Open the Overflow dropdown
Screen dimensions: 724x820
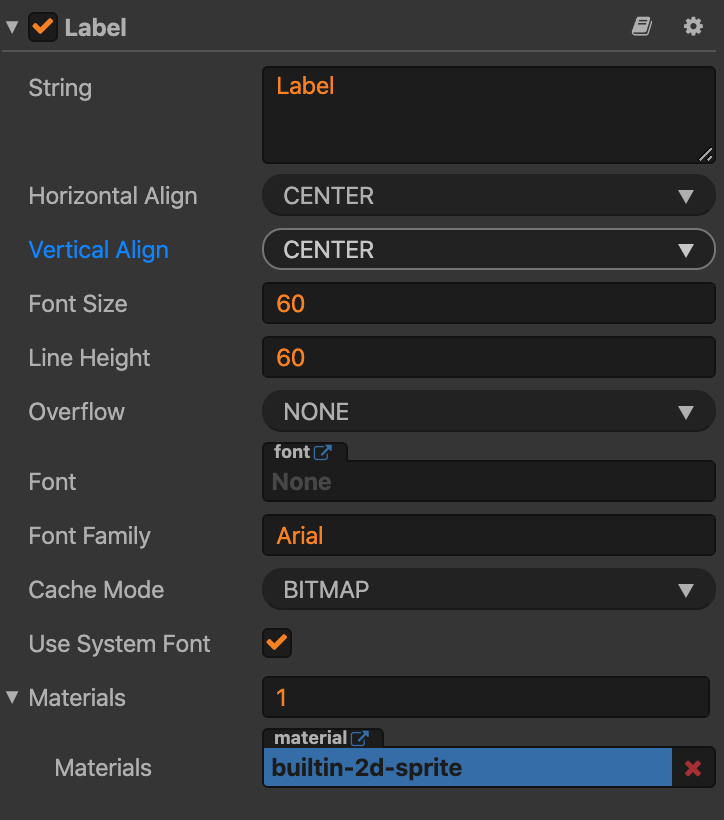488,412
